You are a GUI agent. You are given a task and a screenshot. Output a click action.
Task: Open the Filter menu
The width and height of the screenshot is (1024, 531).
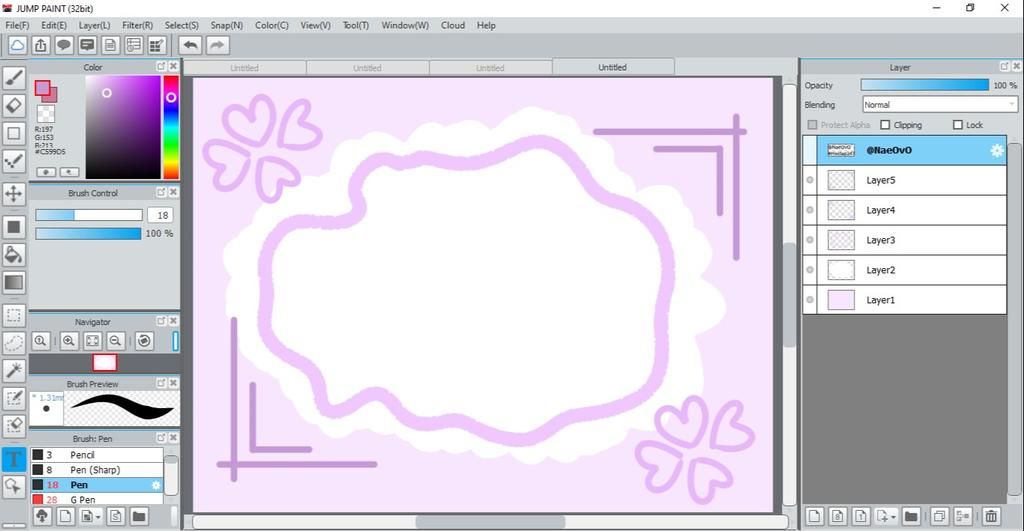tap(137, 25)
